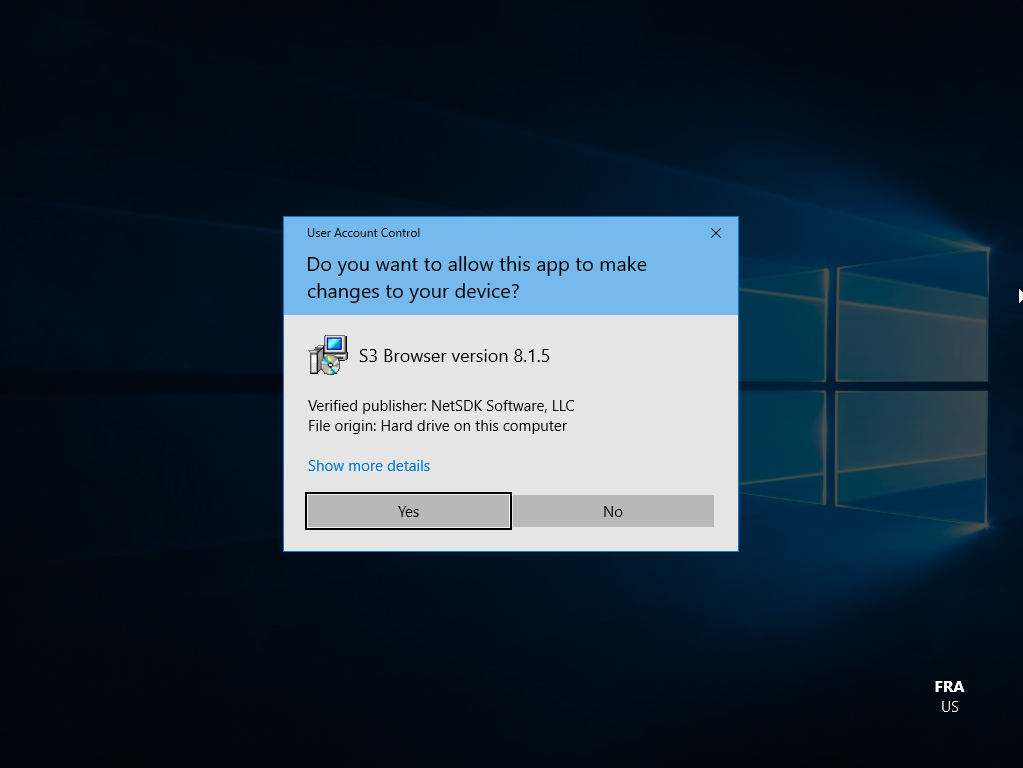Image resolution: width=1023 pixels, height=768 pixels.
Task: Click 'File origin: Hard drive on this computer'
Action: (x=437, y=426)
